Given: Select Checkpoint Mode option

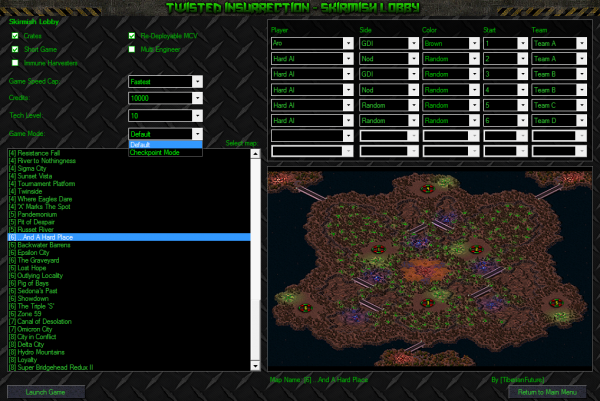Looking at the screenshot, I should click(x=165, y=152).
